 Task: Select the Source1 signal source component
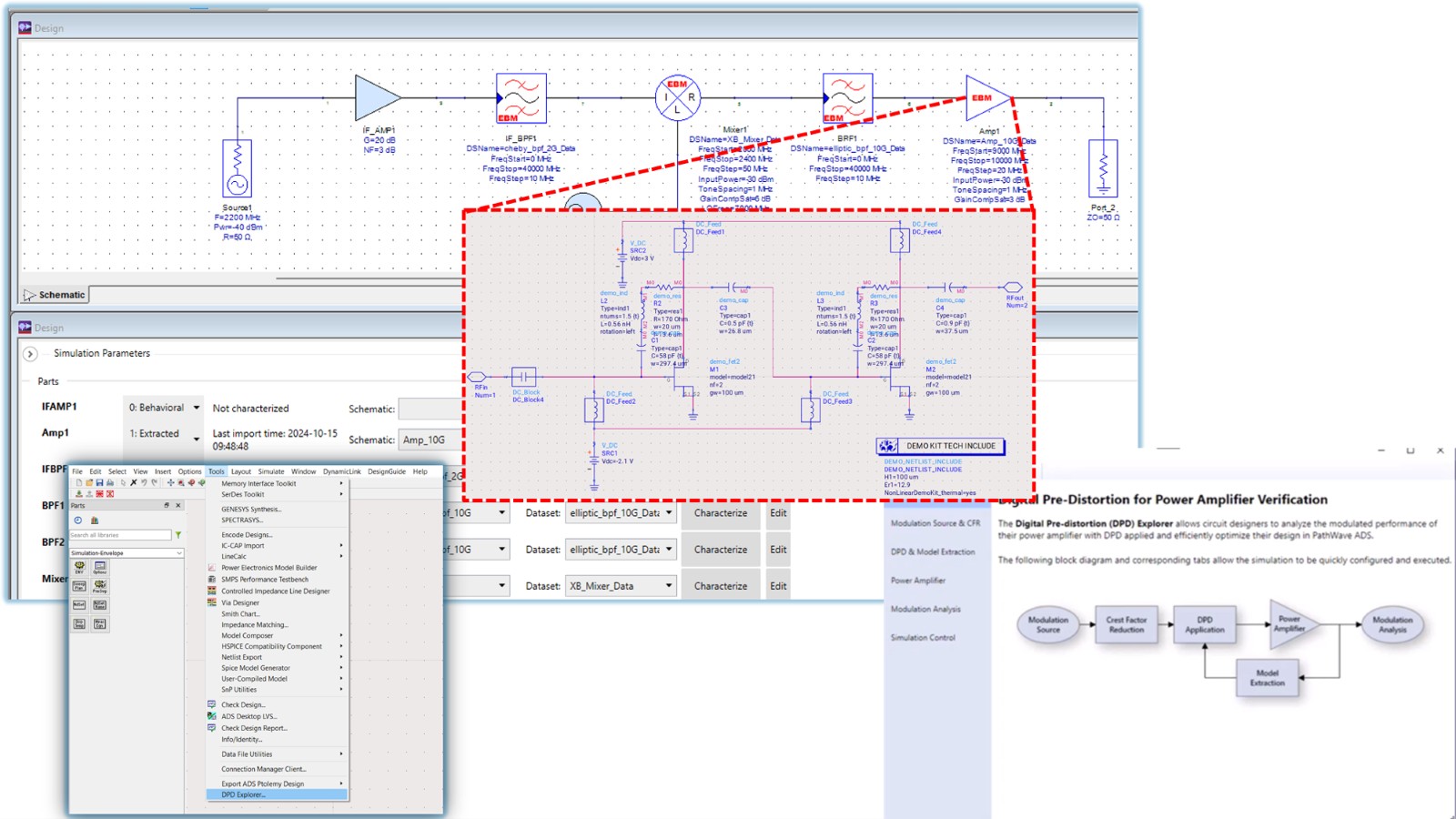click(x=238, y=168)
